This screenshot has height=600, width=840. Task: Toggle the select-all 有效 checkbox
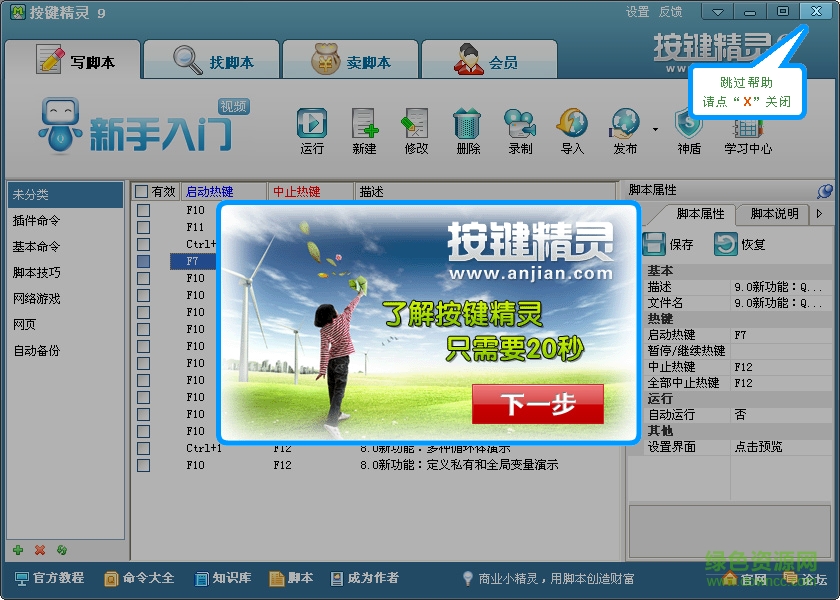(140, 193)
